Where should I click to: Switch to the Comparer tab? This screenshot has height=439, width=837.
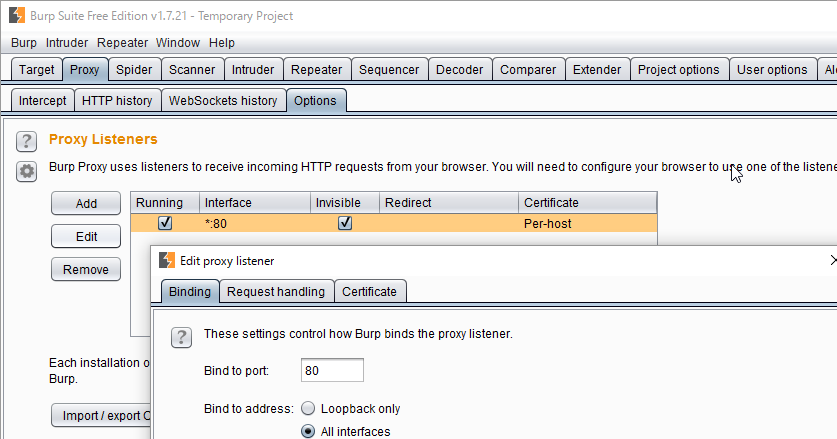pos(528,69)
